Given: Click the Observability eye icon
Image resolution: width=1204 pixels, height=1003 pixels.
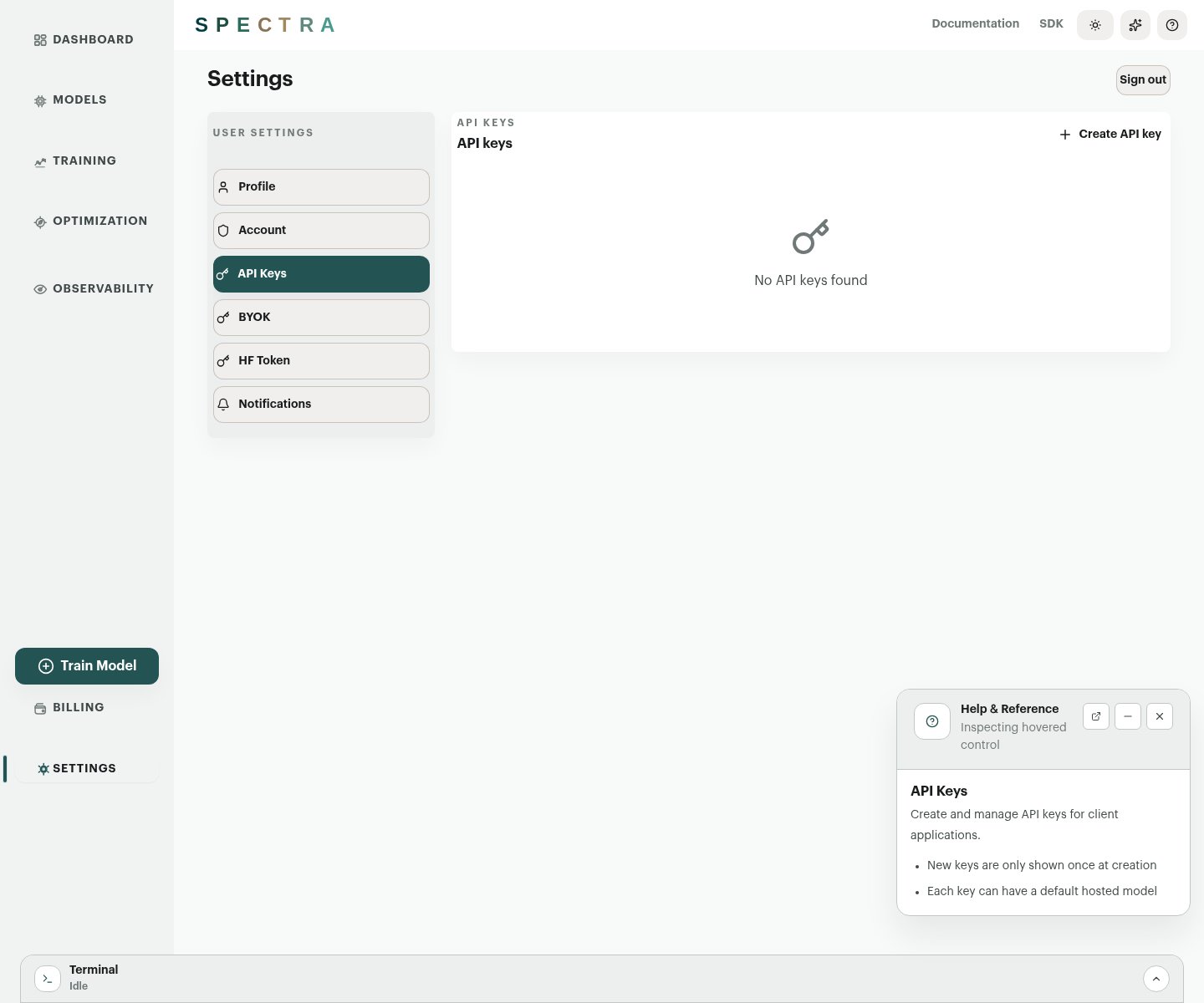Looking at the screenshot, I should coord(40,289).
